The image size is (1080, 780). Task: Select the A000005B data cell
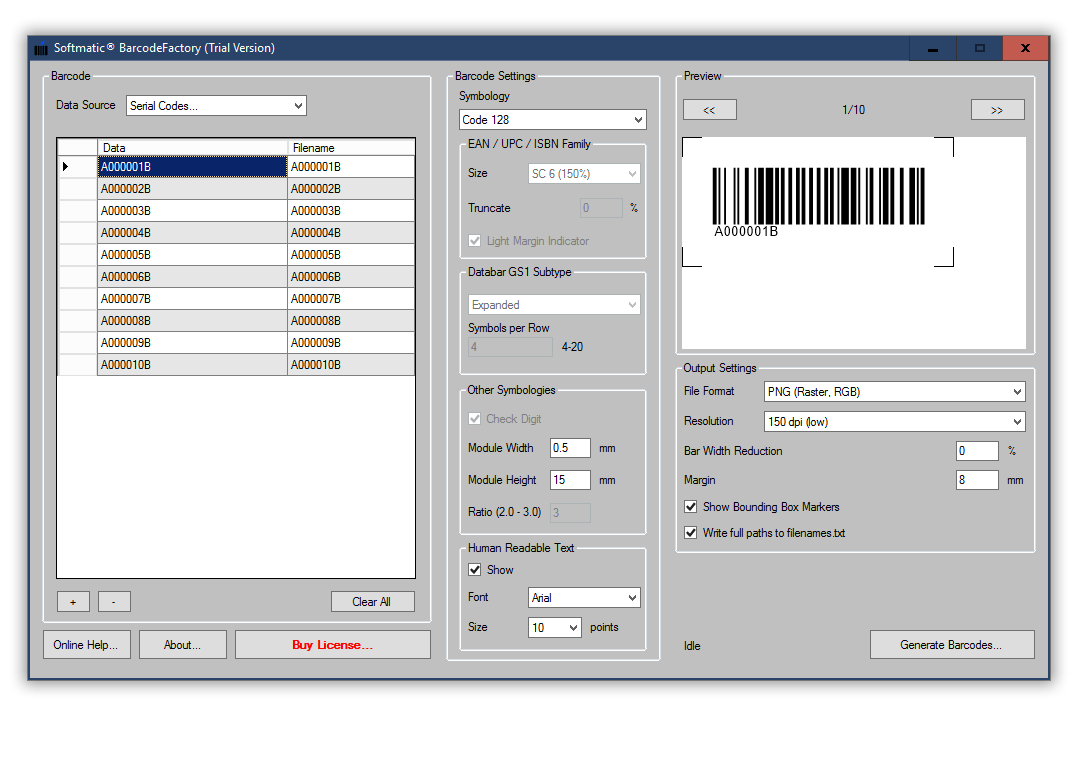(x=192, y=255)
